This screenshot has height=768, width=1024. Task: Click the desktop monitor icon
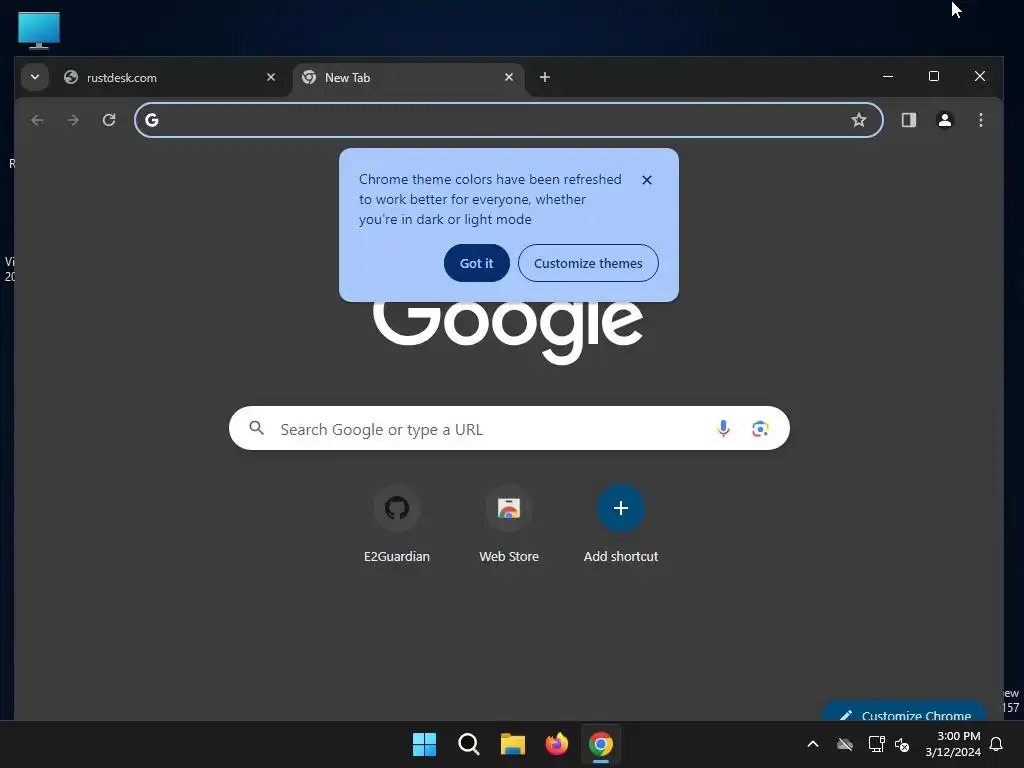click(39, 30)
